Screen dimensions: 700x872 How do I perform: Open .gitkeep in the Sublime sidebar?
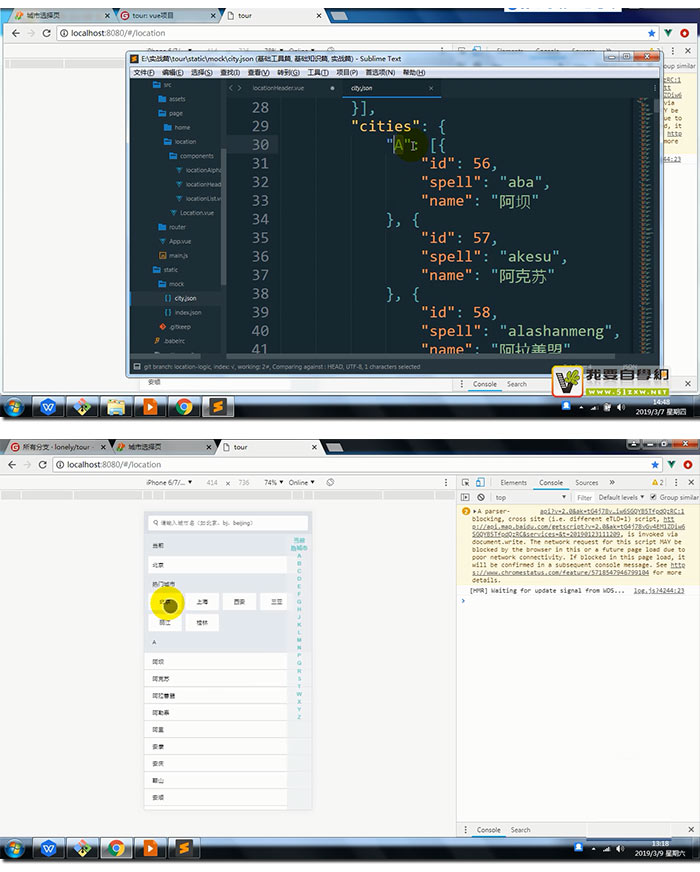pos(175,327)
